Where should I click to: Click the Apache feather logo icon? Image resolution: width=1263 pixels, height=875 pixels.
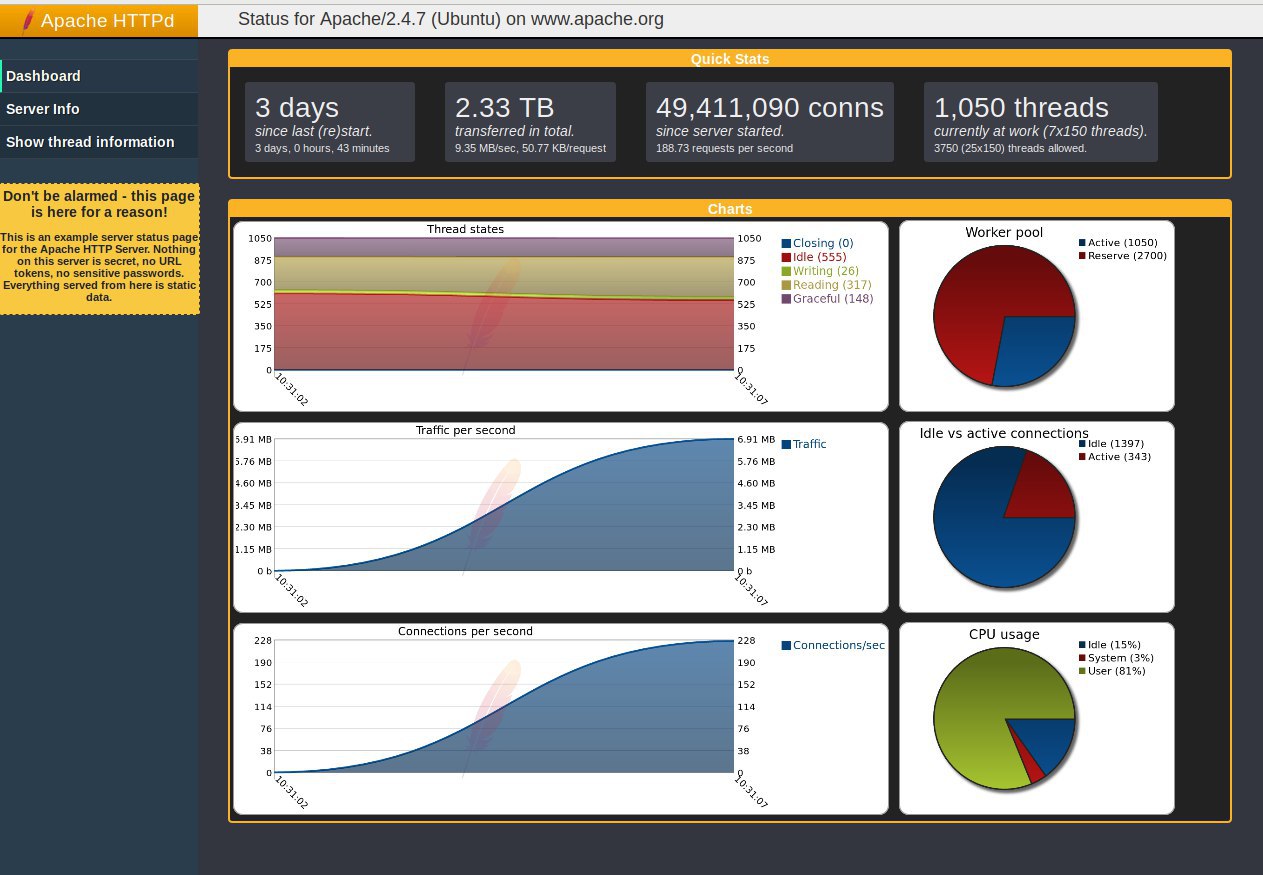click(26, 20)
